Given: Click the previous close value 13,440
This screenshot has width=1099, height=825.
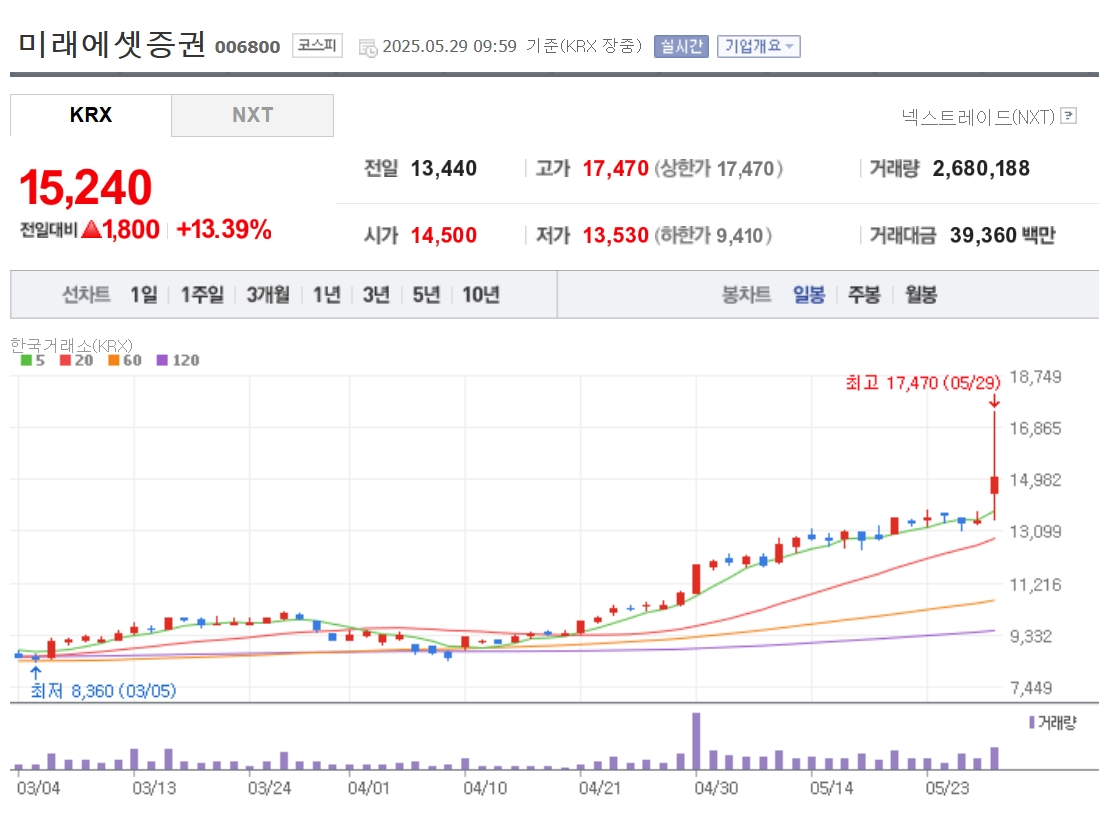Looking at the screenshot, I should (444, 168).
